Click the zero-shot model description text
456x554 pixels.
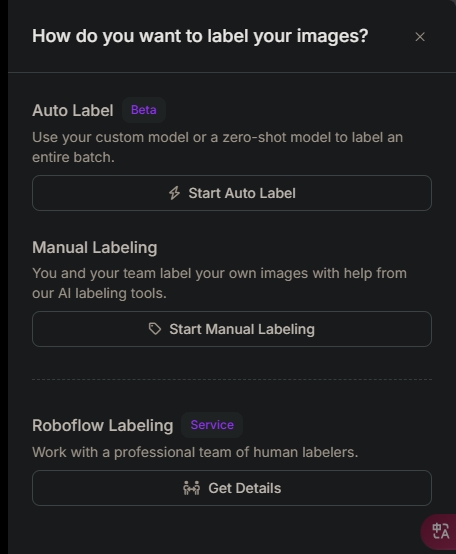point(218,147)
